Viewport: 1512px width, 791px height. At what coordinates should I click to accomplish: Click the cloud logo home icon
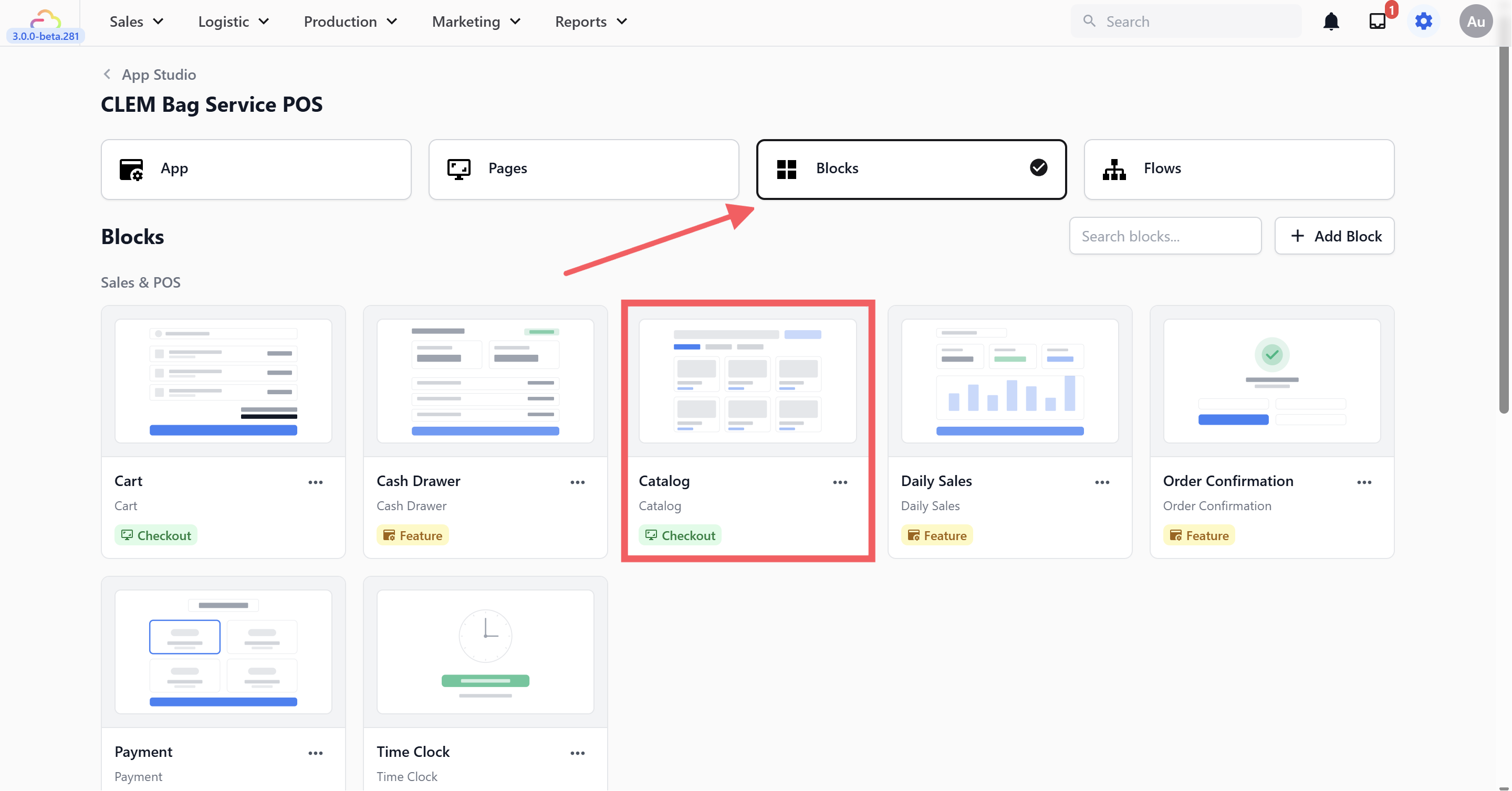pos(45,19)
